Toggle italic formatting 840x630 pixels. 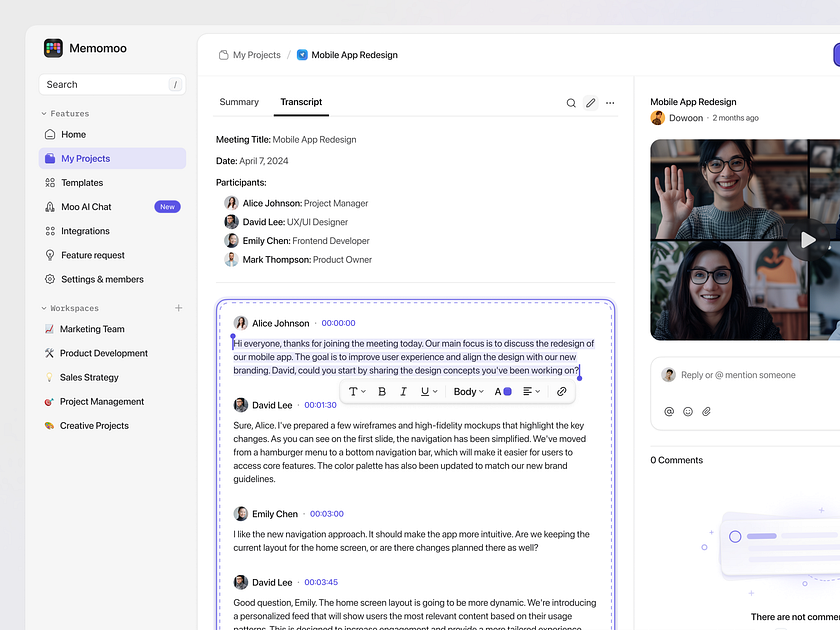pos(404,392)
